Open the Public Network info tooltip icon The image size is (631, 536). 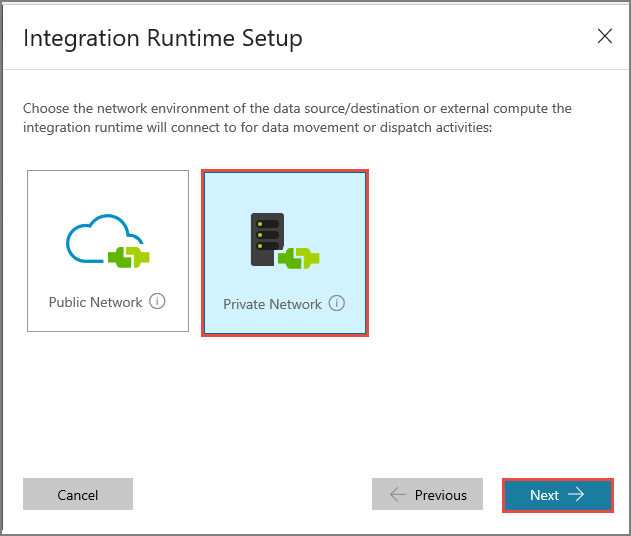coord(157,301)
